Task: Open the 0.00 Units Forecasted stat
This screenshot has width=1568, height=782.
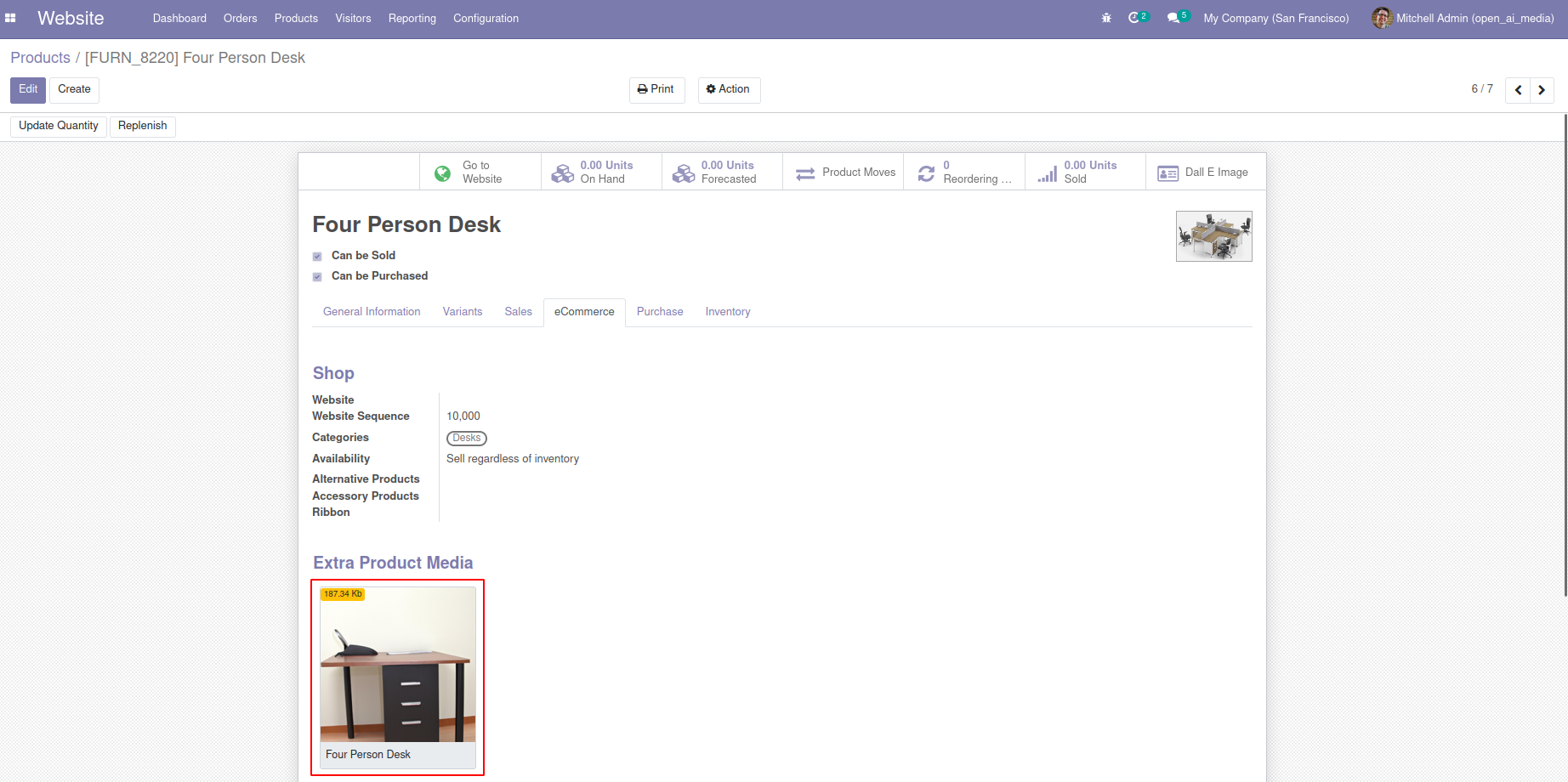Action: click(x=722, y=172)
